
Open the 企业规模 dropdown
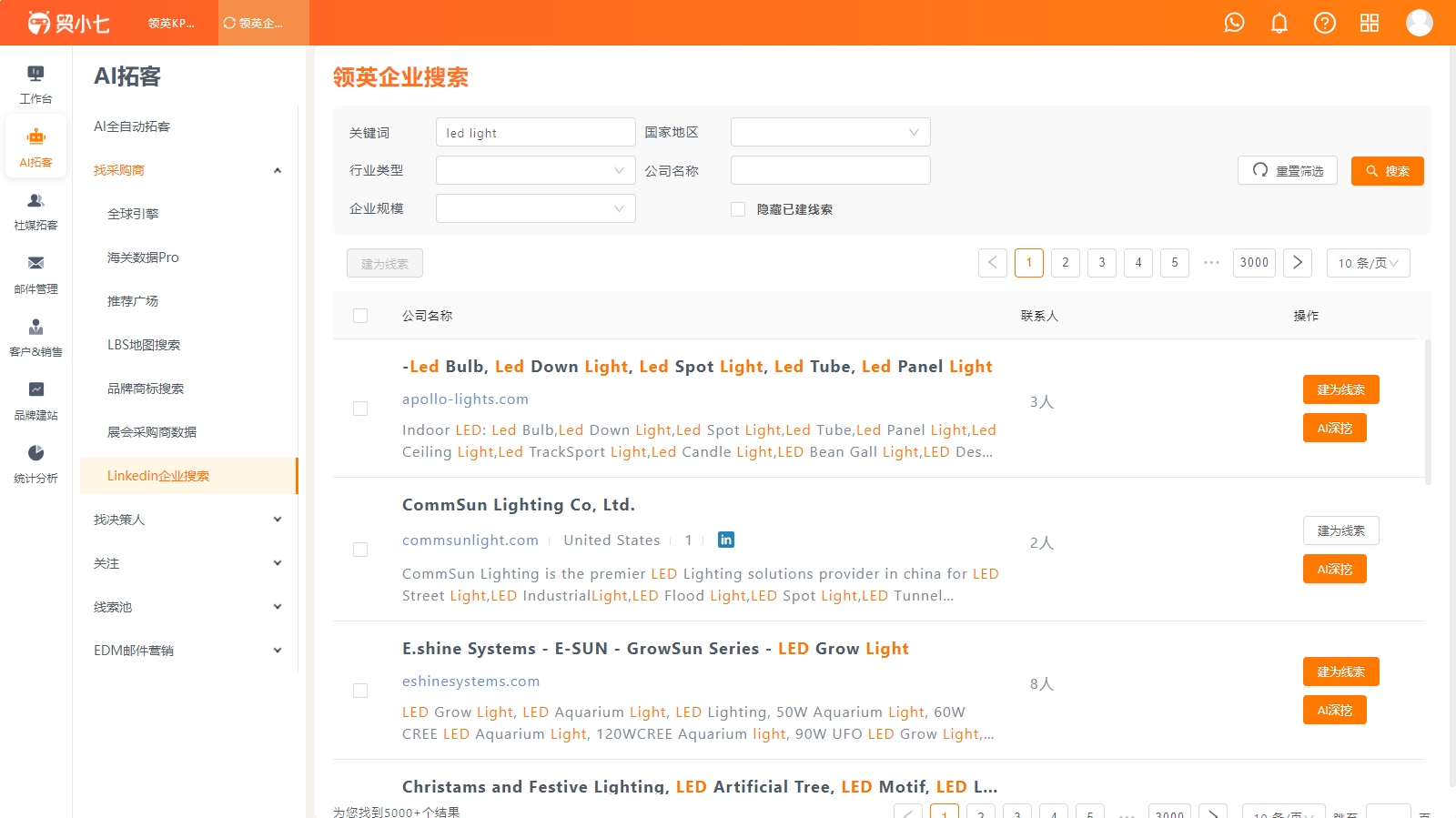pos(536,208)
